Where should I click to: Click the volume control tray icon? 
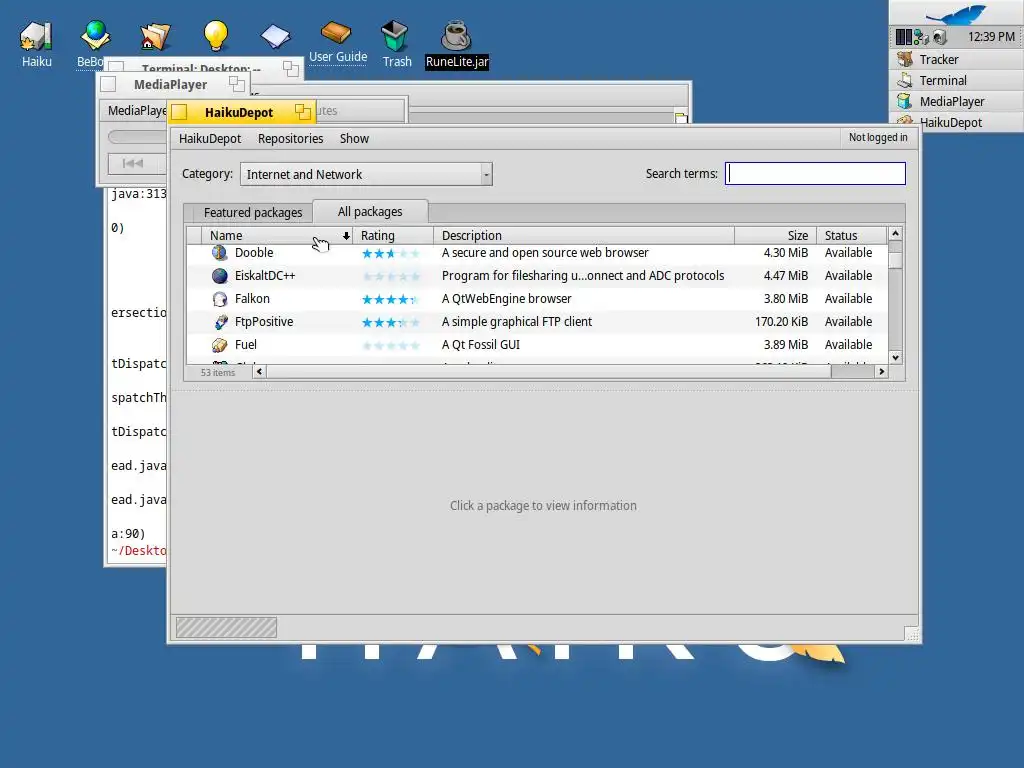click(x=940, y=37)
